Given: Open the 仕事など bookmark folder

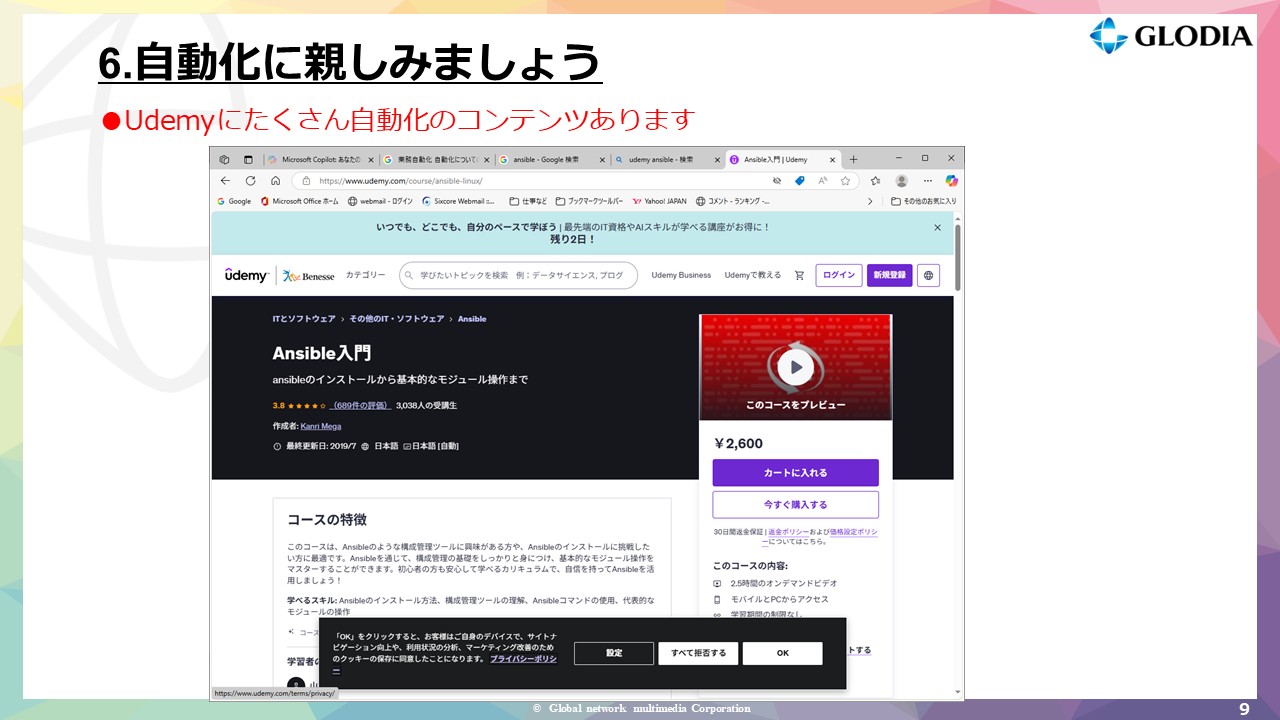Looking at the screenshot, I should tap(528, 201).
